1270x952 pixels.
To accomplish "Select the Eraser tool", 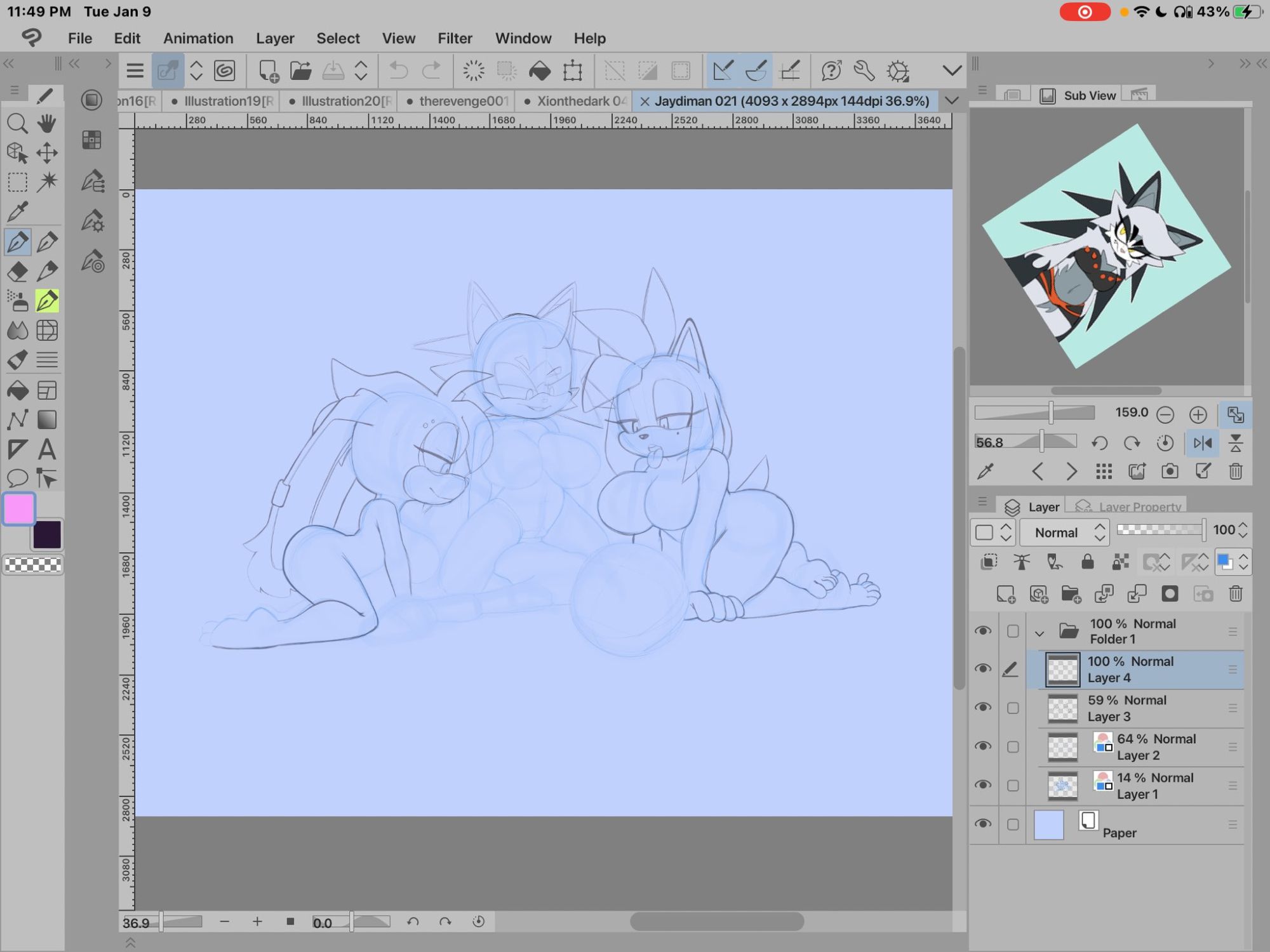I will [x=17, y=272].
